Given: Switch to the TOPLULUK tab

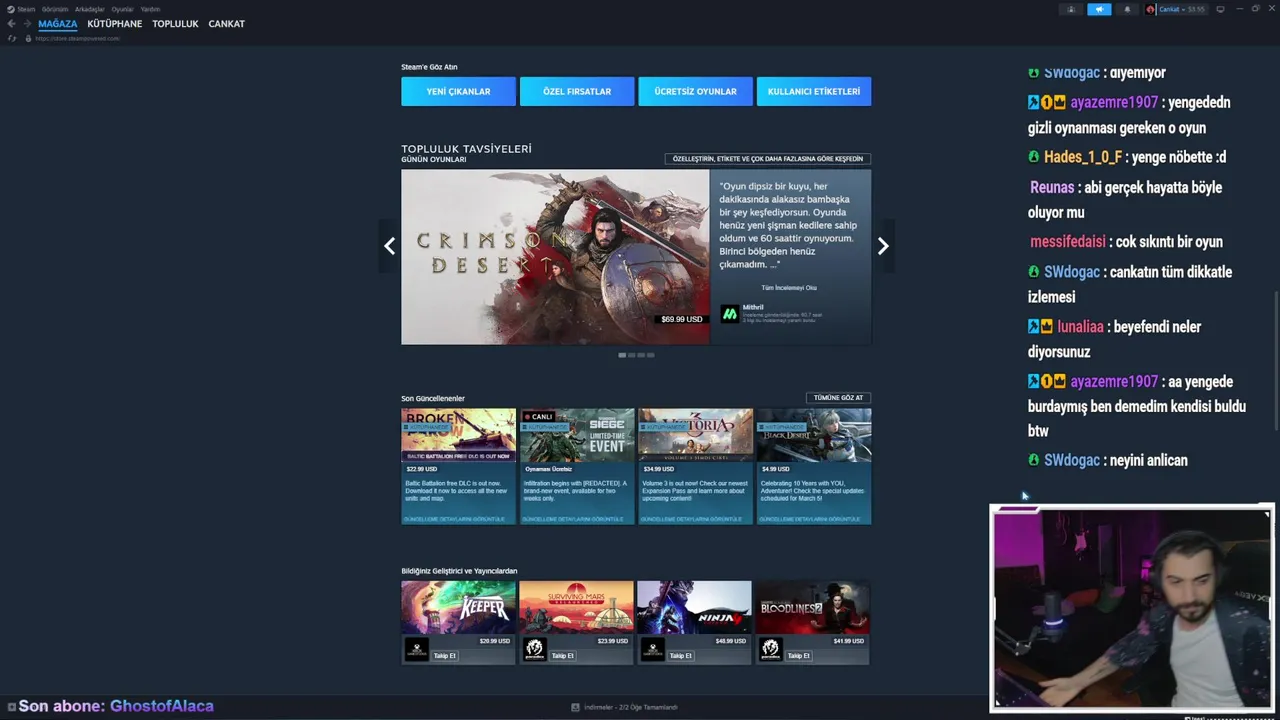Looking at the screenshot, I should coord(175,24).
